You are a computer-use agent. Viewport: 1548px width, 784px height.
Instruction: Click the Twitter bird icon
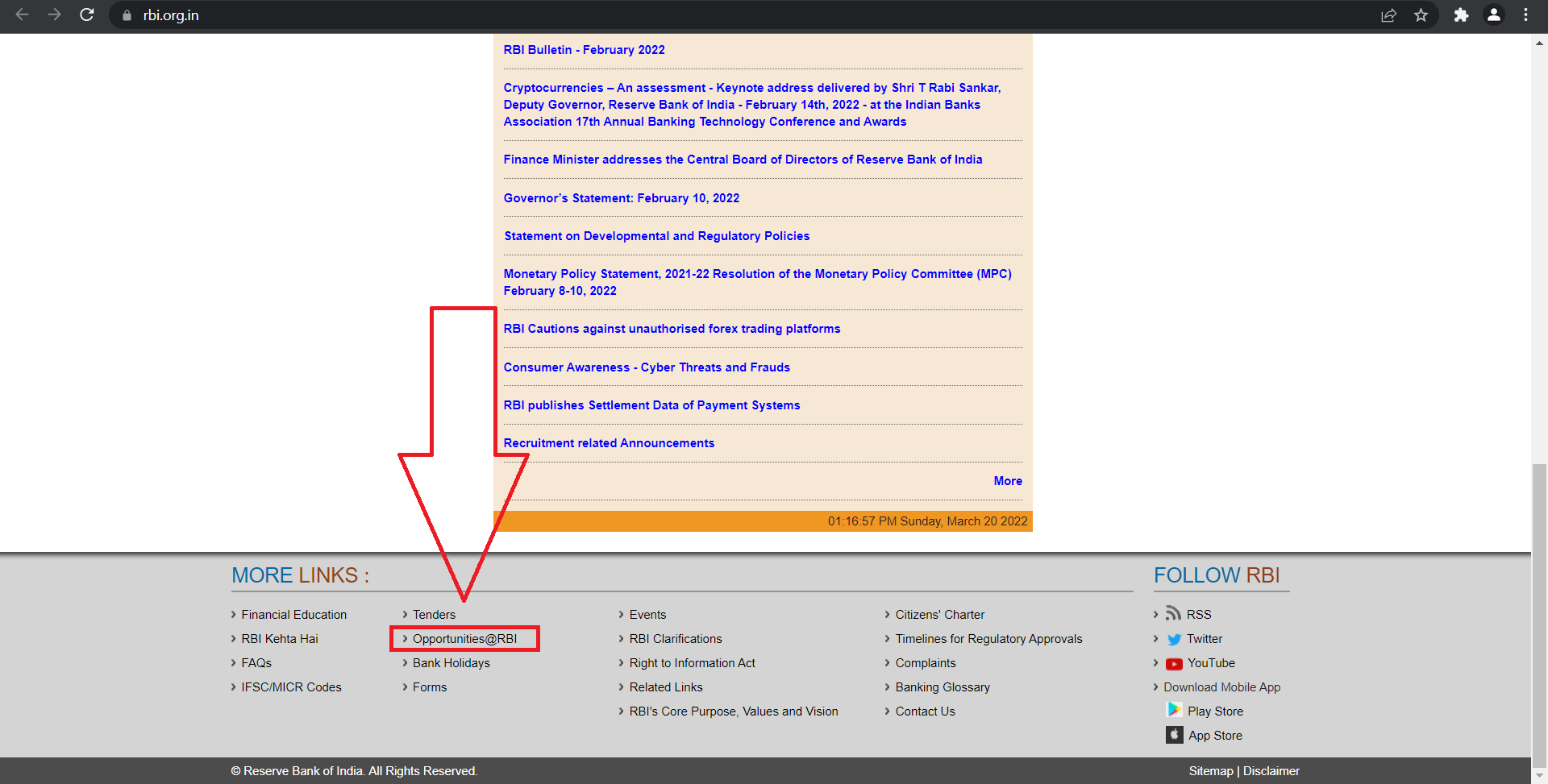1174,639
